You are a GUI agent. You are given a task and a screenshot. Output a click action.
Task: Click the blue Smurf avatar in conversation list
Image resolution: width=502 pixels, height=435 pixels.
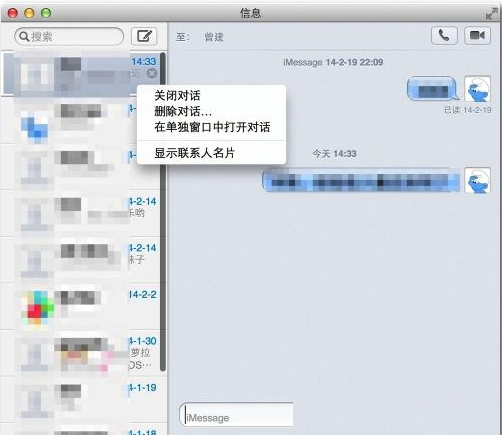pyautogui.click(x=35, y=125)
